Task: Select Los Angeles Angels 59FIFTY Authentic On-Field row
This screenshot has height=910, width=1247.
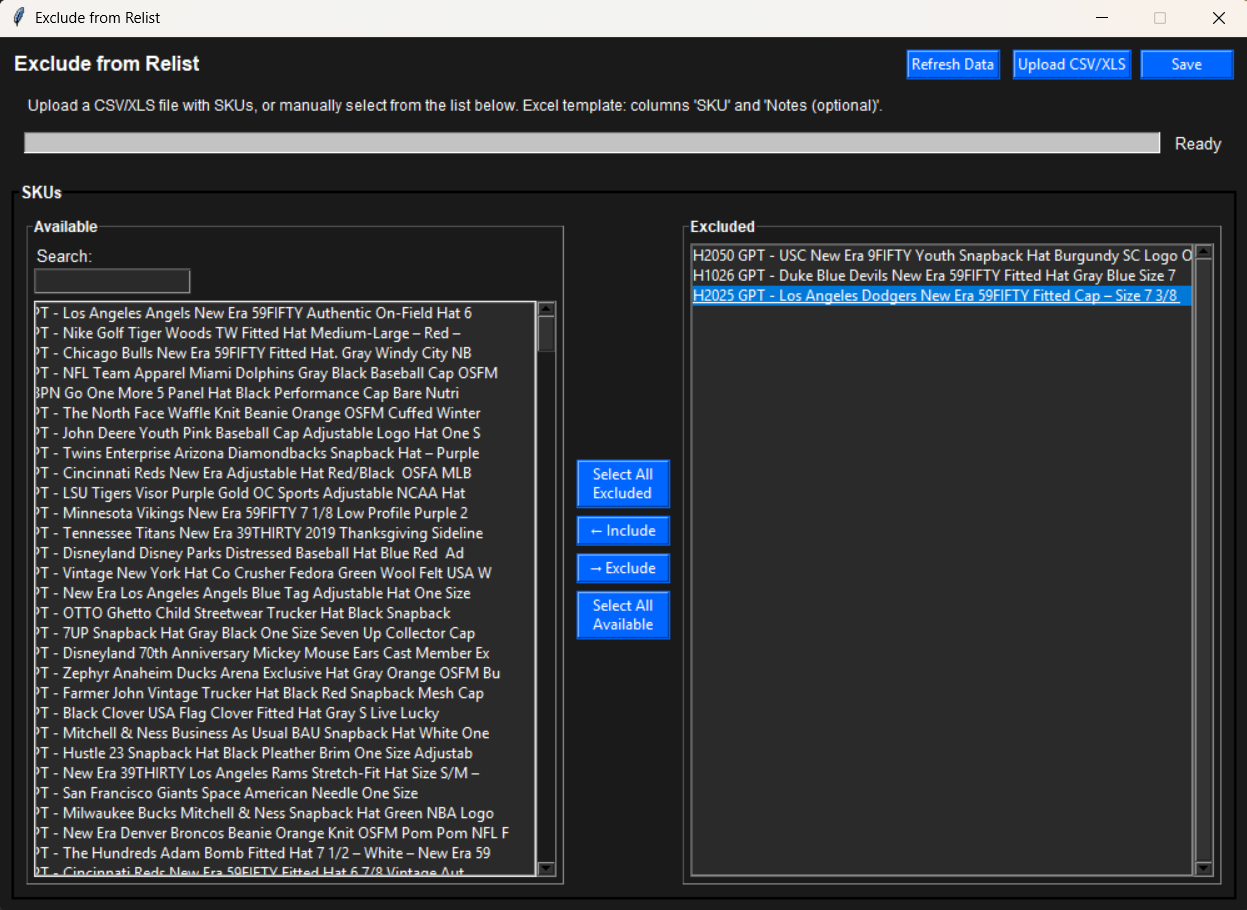Action: (x=286, y=313)
